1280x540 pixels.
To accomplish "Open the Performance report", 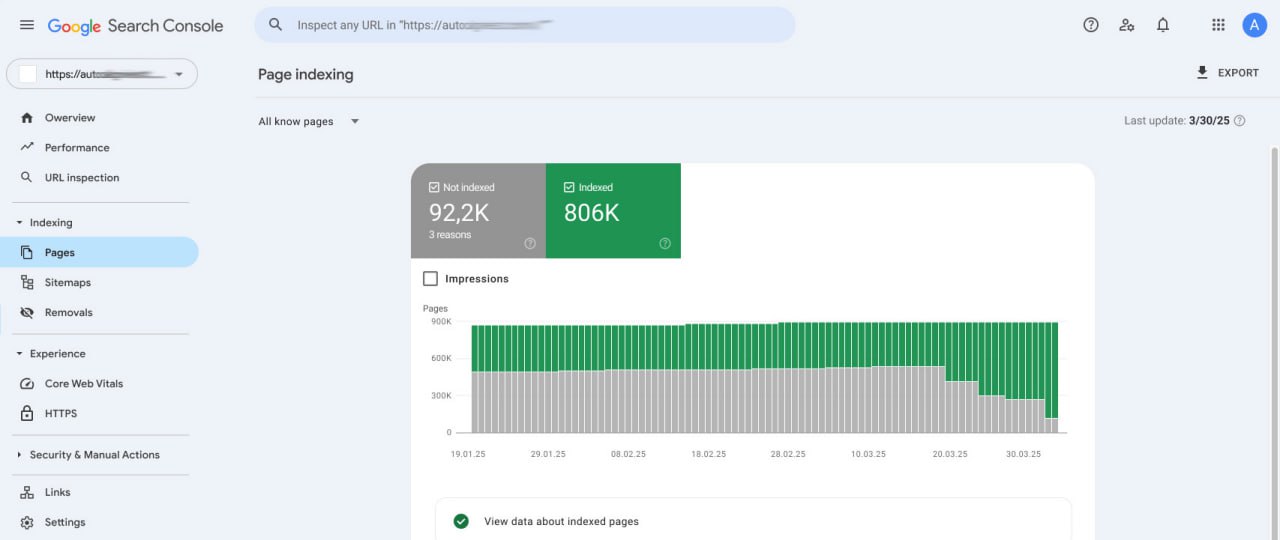I will tap(76, 148).
